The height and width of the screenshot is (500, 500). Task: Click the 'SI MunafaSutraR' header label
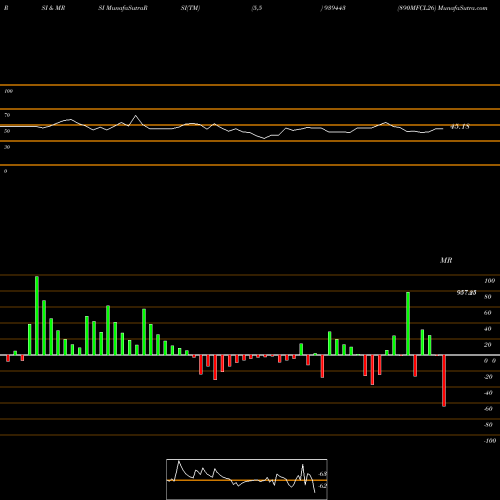click(123, 8)
